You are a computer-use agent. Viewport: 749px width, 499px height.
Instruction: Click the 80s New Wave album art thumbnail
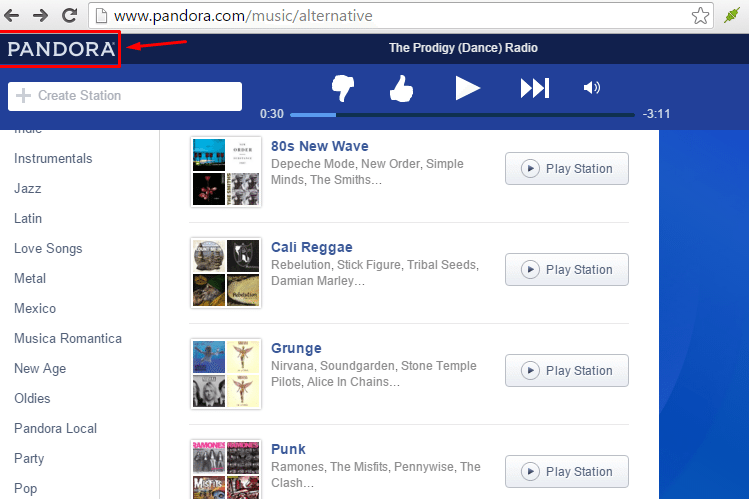226,172
